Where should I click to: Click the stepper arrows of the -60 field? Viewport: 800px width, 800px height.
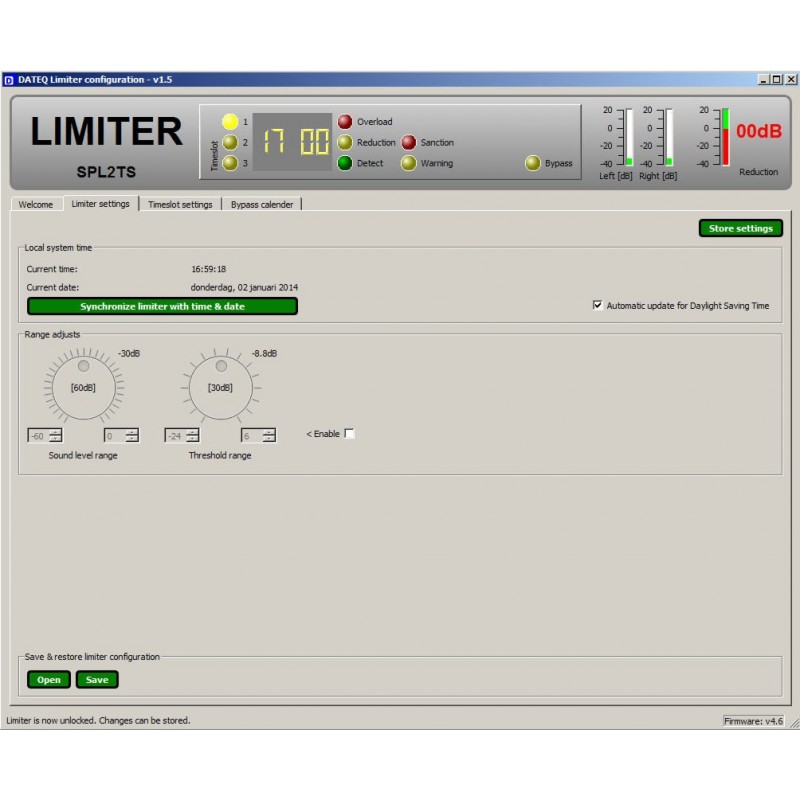[56, 436]
